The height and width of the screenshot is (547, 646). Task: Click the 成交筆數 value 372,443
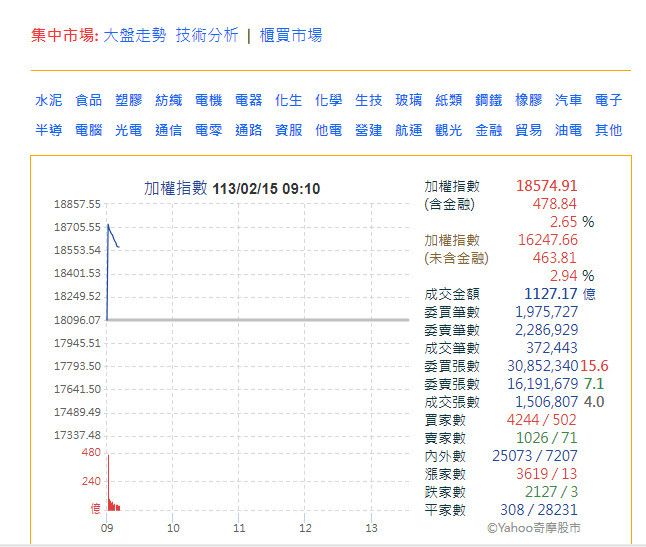552,348
